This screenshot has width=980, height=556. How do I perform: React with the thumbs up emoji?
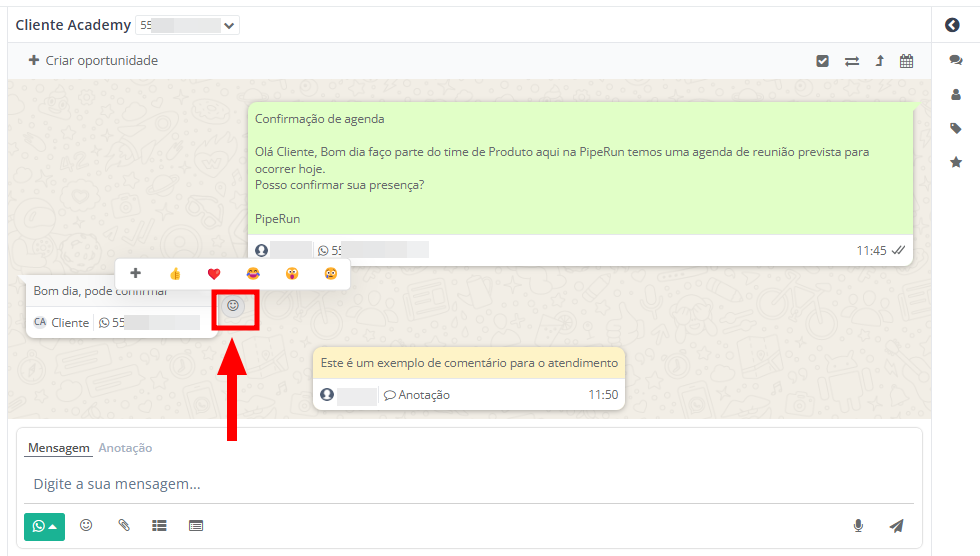coord(175,274)
